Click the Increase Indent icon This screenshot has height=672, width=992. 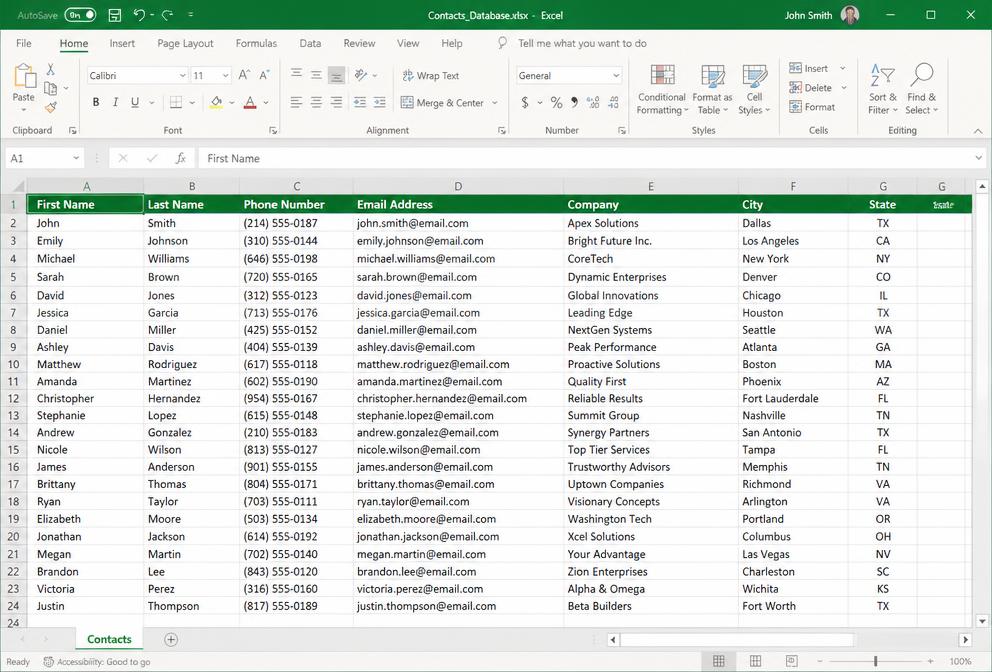click(x=380, y=102)
